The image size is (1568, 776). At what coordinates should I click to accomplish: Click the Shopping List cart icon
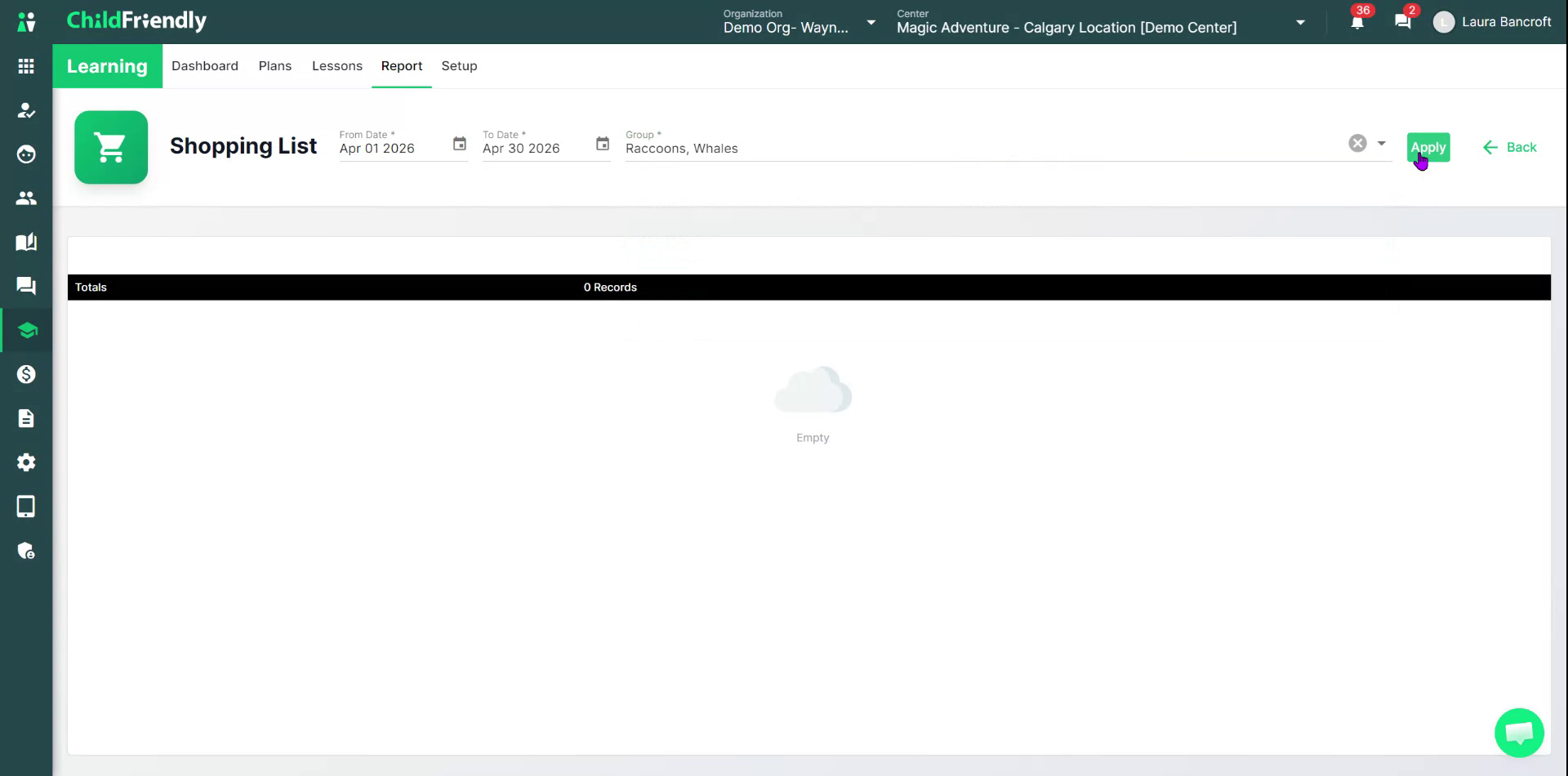pyautogui.click(x=111, y=147)
